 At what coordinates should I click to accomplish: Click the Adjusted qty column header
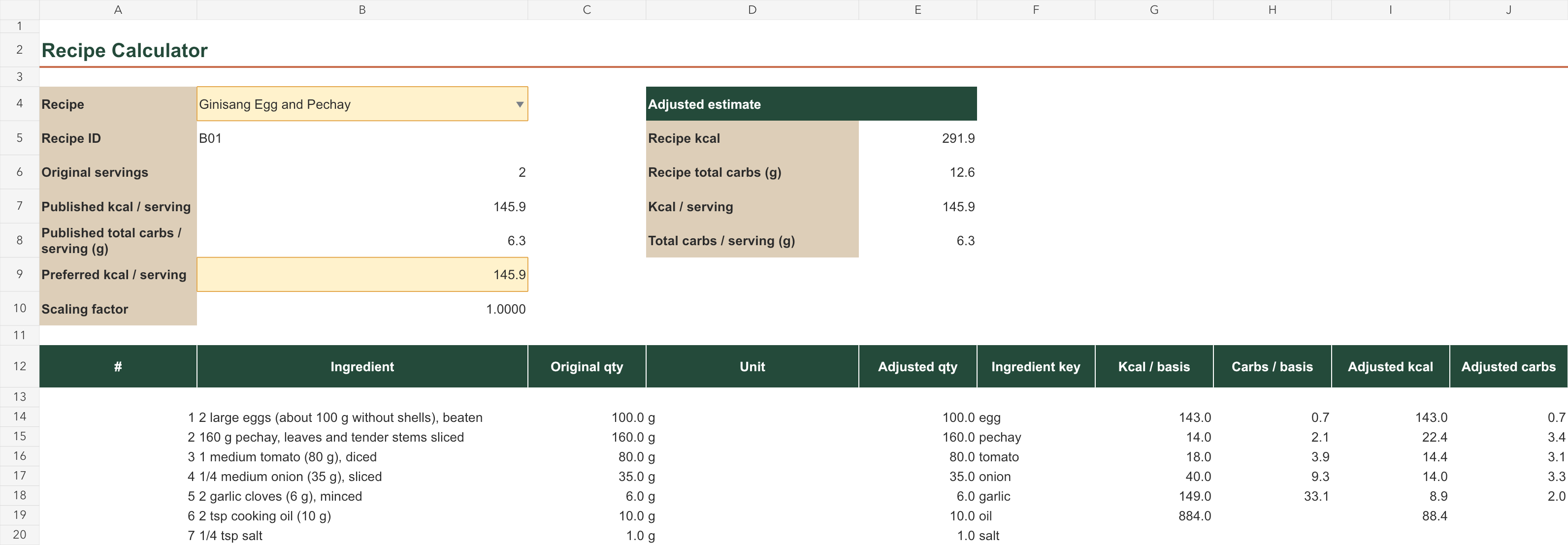click(x=918, y=366)
